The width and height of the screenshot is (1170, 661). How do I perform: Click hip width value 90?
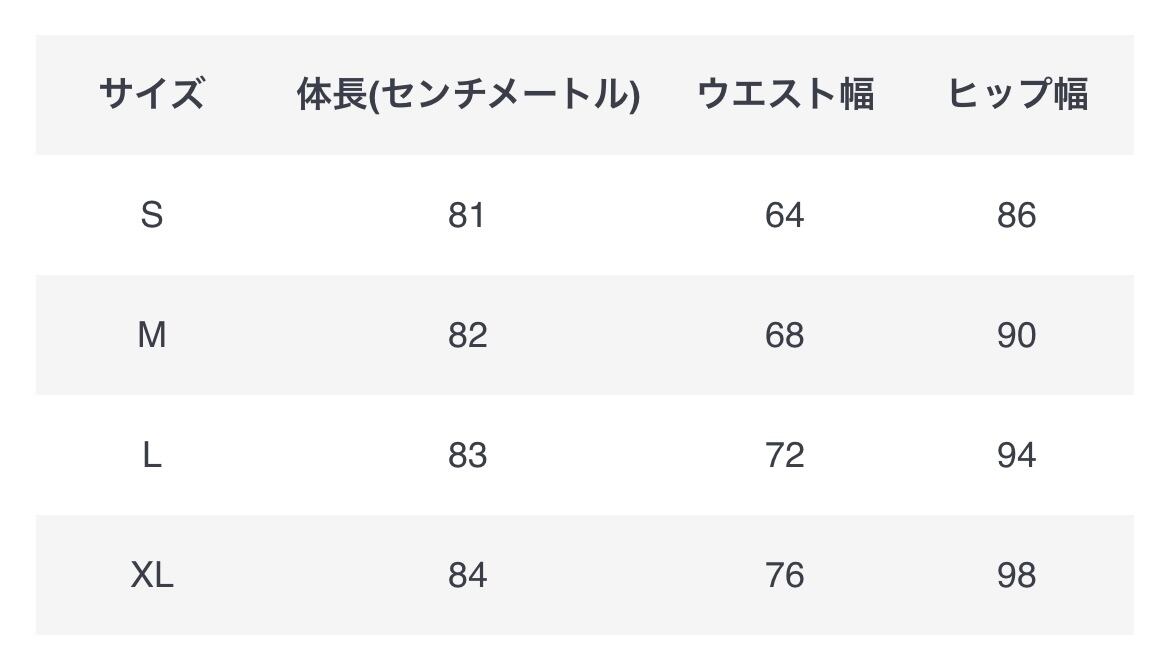tap(1016, 335)
